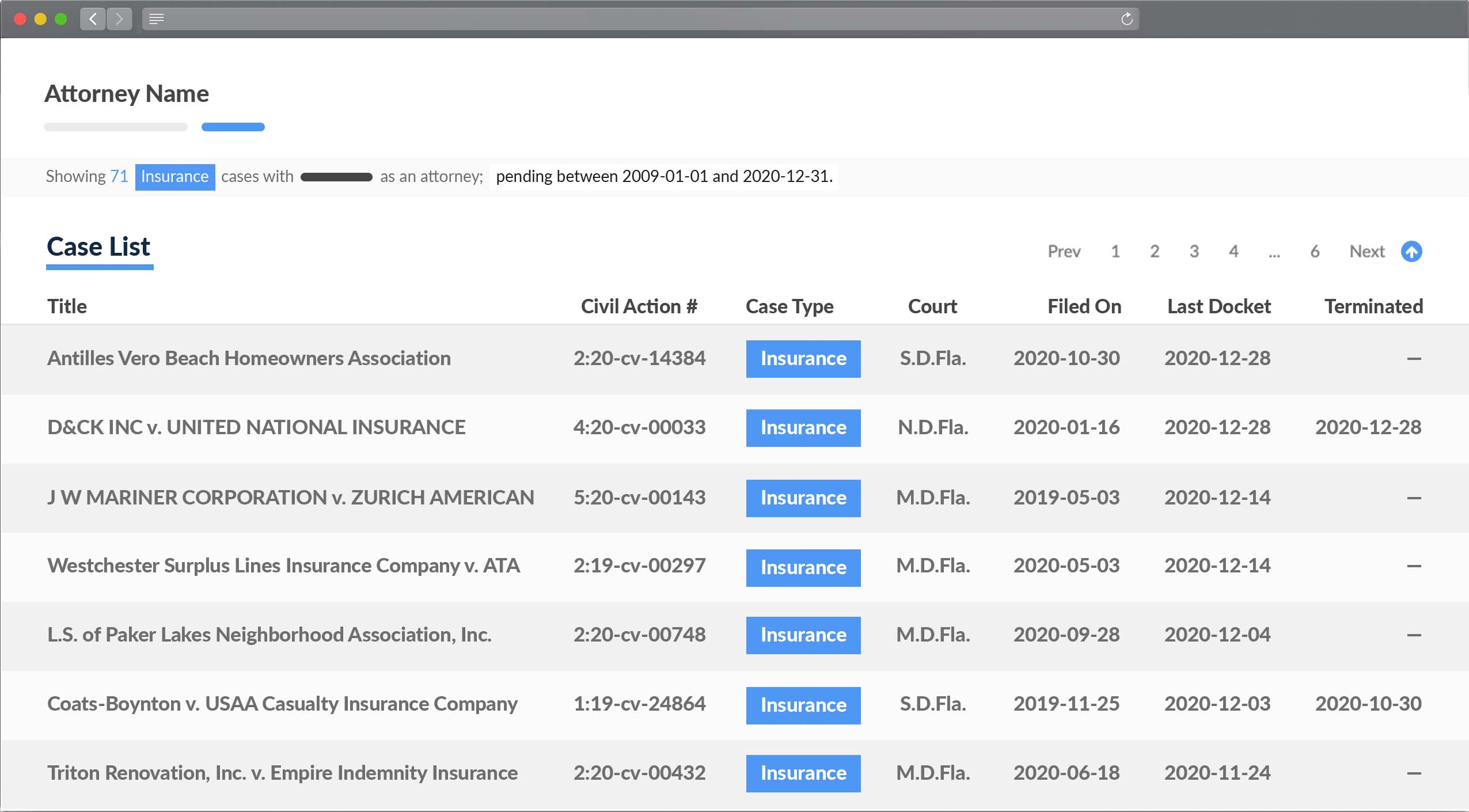
Task: Click the hamburger lines icon near the address bar
Action: 156,19
